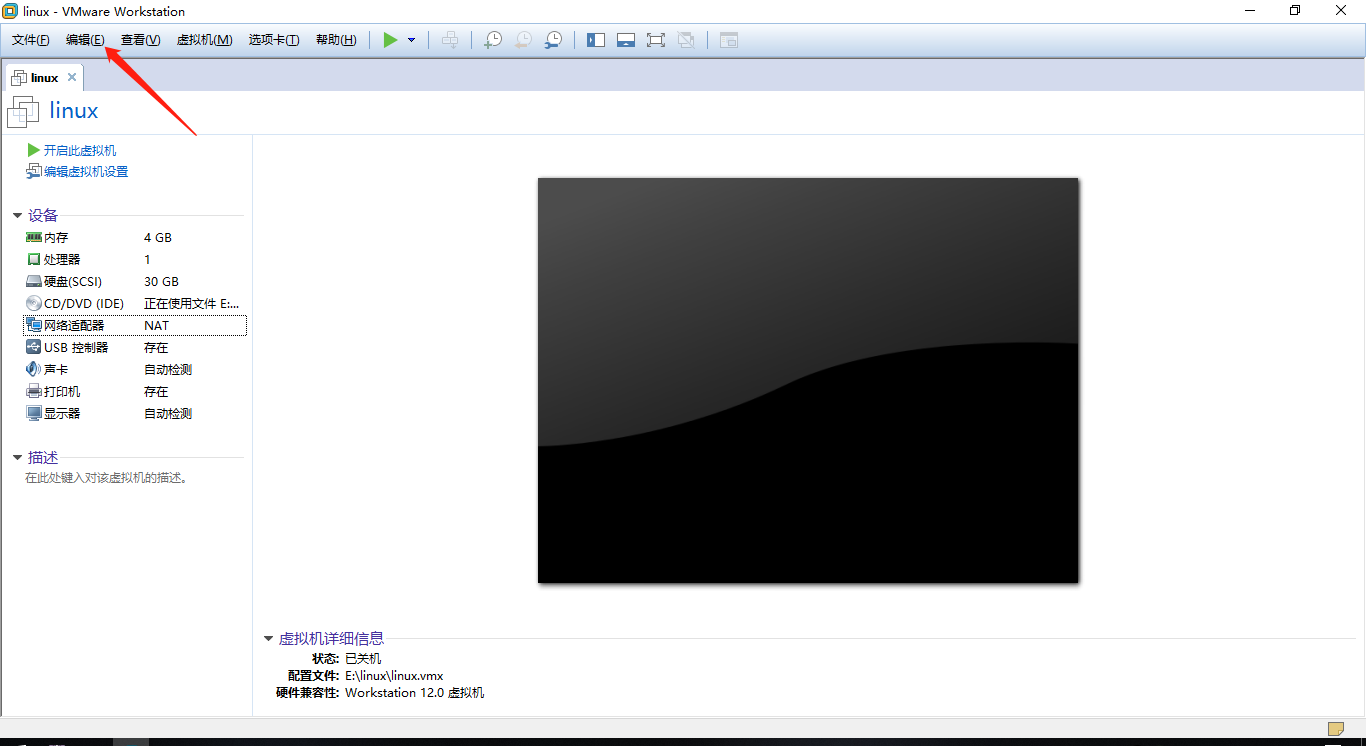Click the network adapter icon
This screenshot has width=1366, height=746.
click(x=34, y=326)
